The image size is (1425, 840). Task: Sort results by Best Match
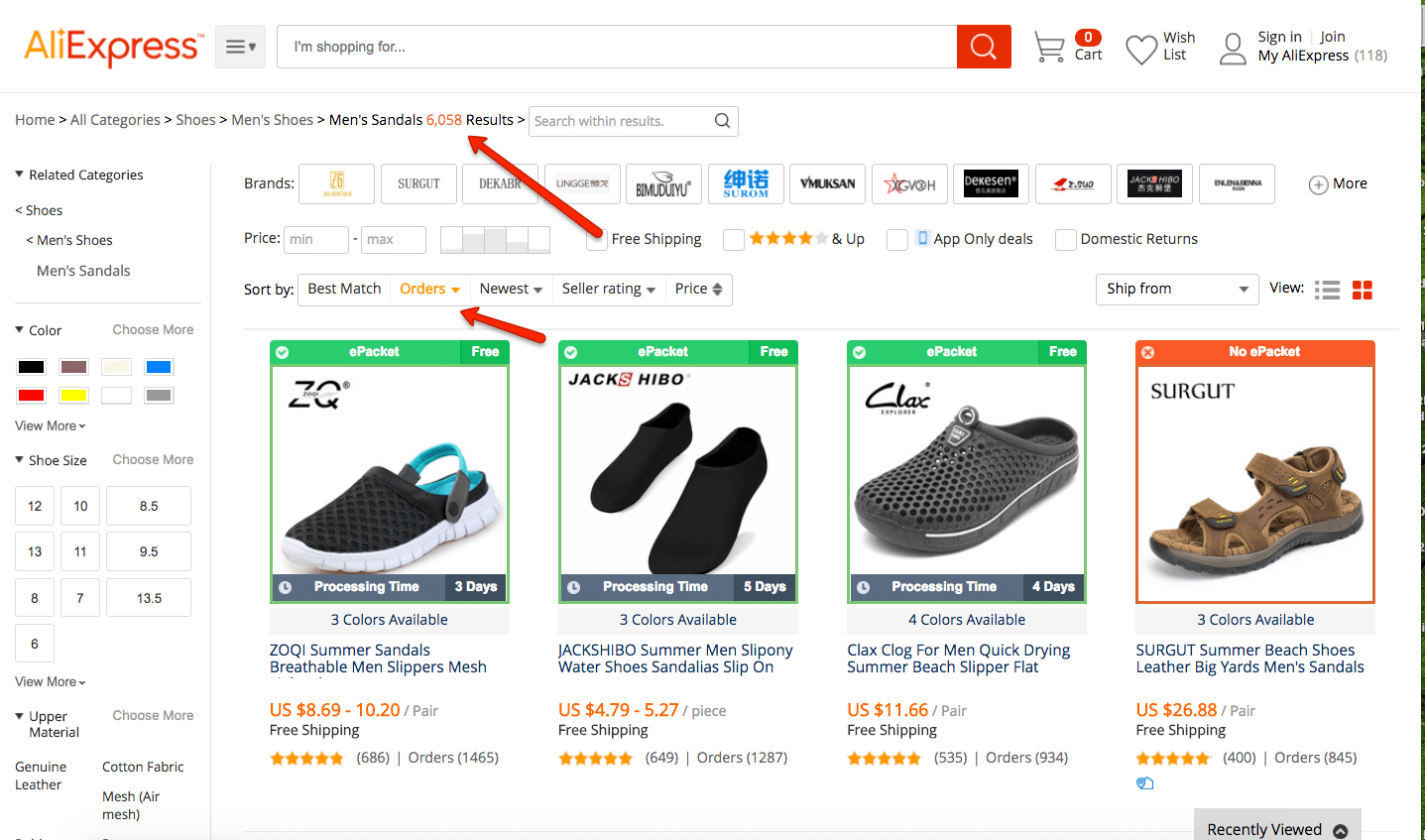pos(344,289)
